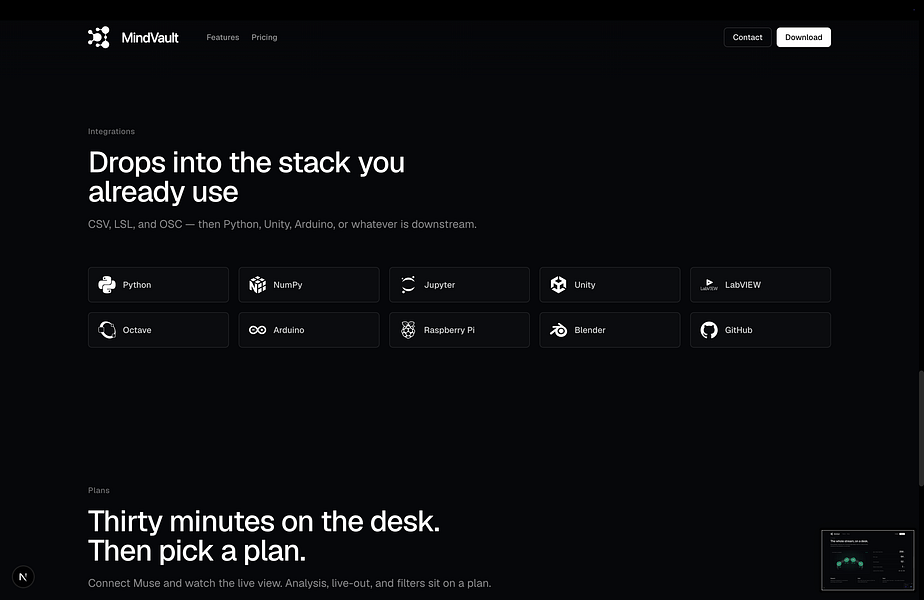Click the MindVault logo icon
The height and width of the screenshot is (600, 924).
[98, 37]
